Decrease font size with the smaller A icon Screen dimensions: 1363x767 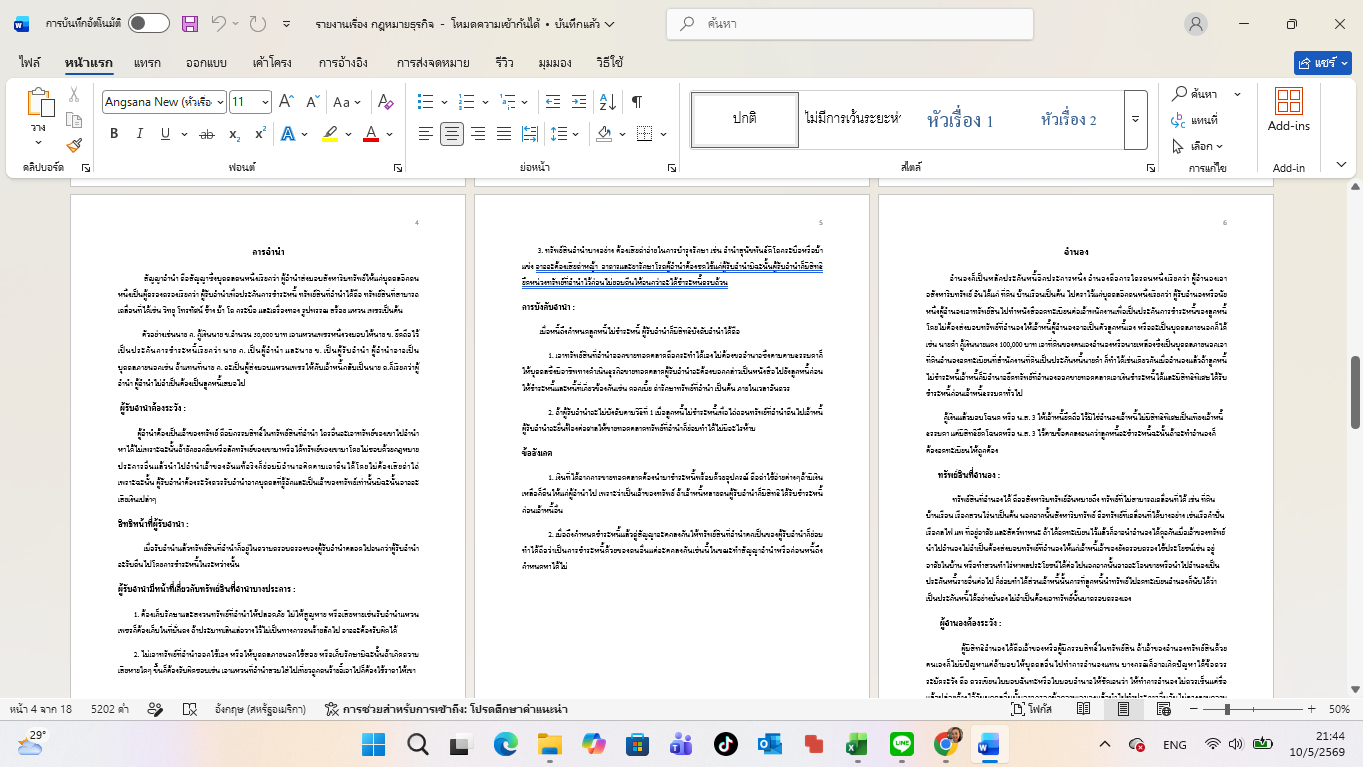click(x=312, y=102)
